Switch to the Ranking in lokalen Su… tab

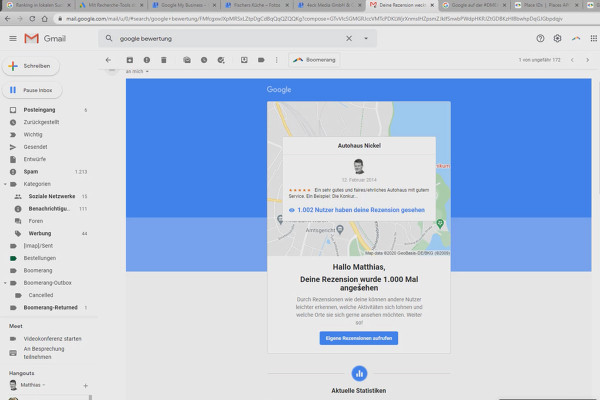click(x=38, y=5)
